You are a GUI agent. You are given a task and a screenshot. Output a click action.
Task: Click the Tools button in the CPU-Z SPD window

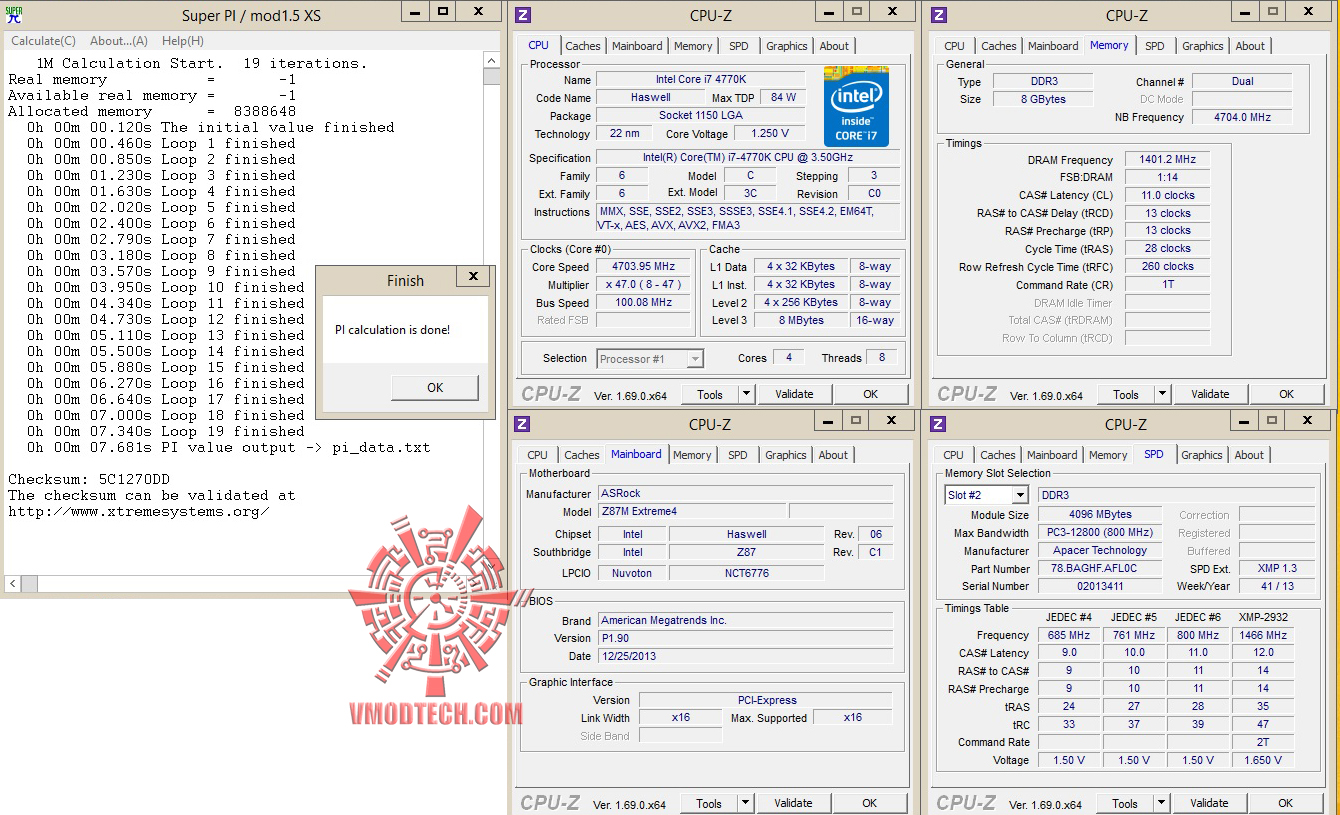pos(1125,803)
